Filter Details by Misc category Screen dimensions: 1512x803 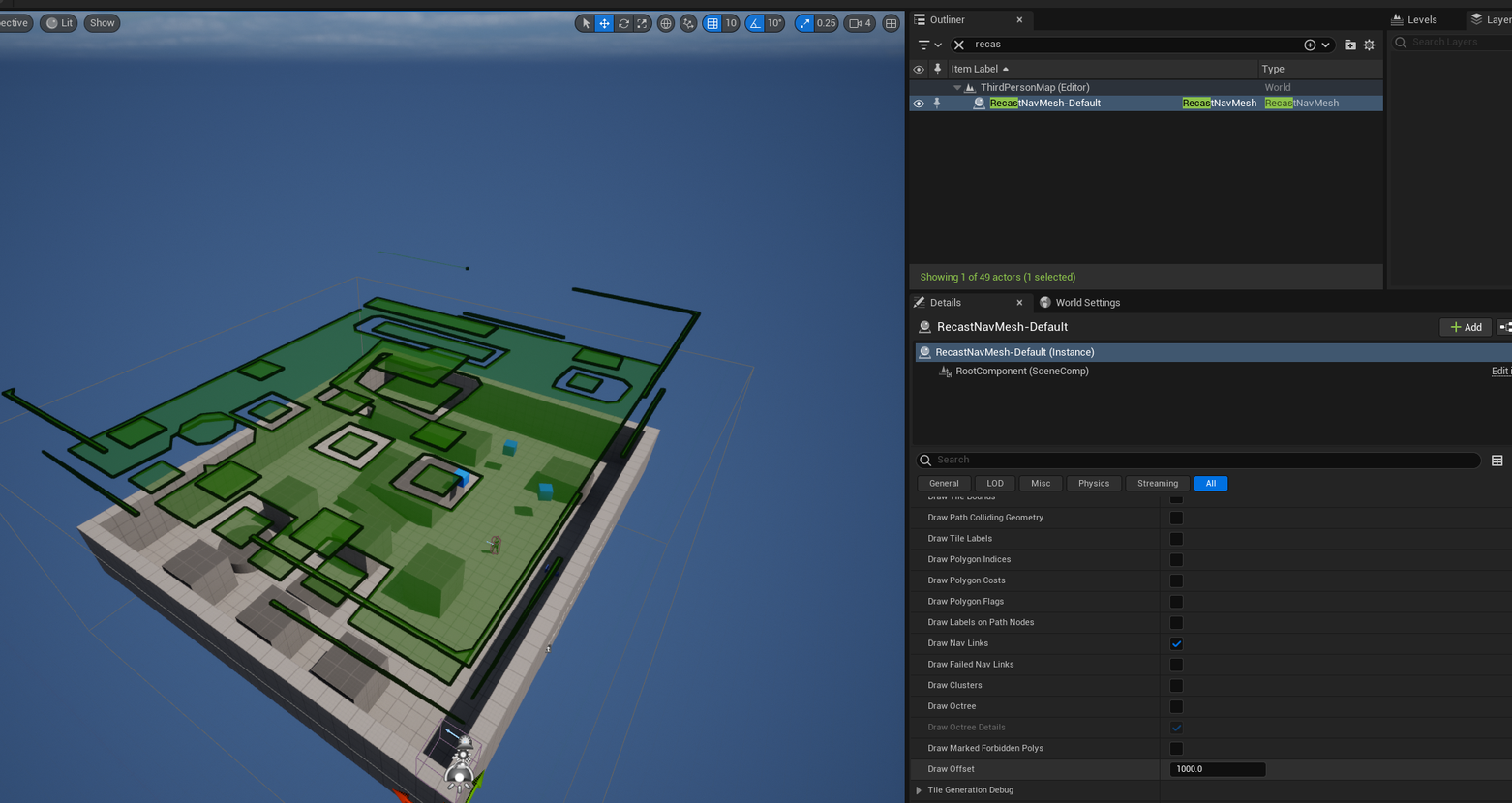1041,484
